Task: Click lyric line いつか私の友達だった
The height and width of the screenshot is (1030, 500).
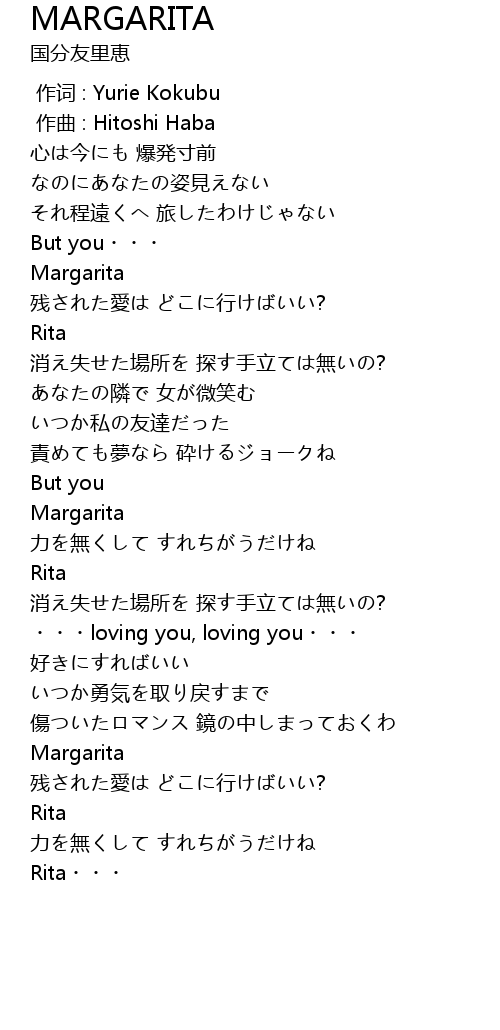Action: [x=130, y=422]
